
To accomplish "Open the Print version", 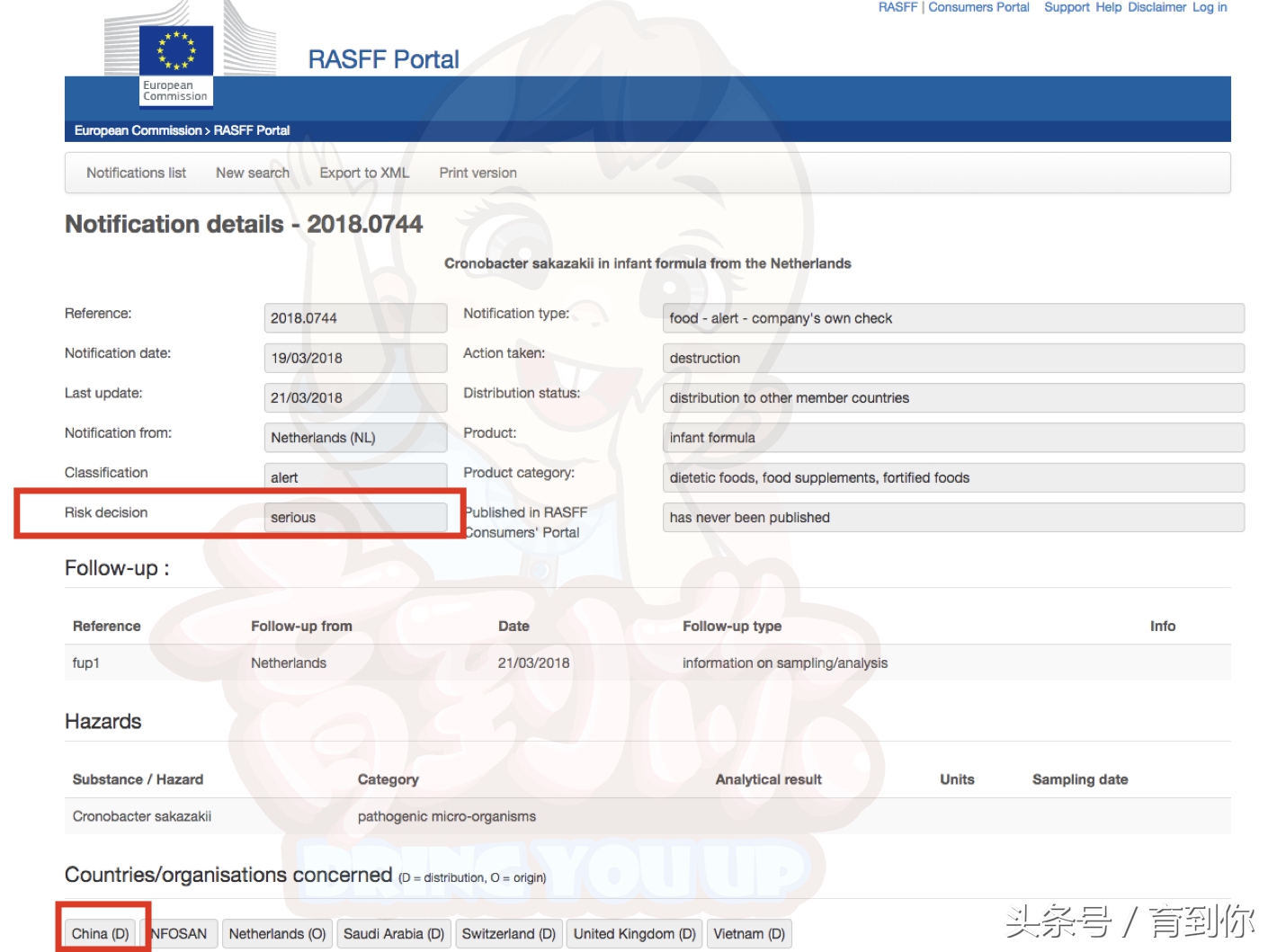I will click(478, 173).
